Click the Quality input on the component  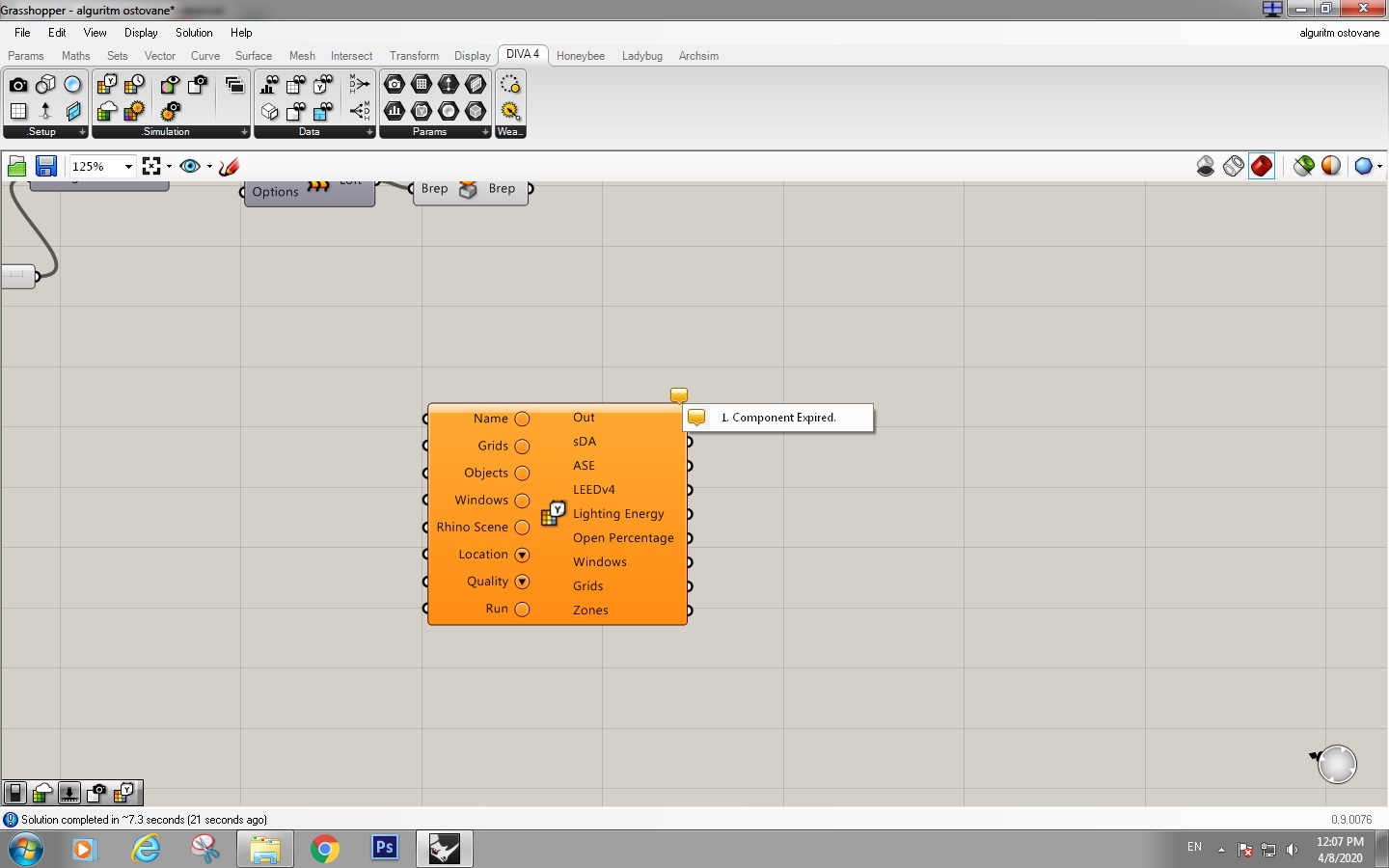(487, 582)
